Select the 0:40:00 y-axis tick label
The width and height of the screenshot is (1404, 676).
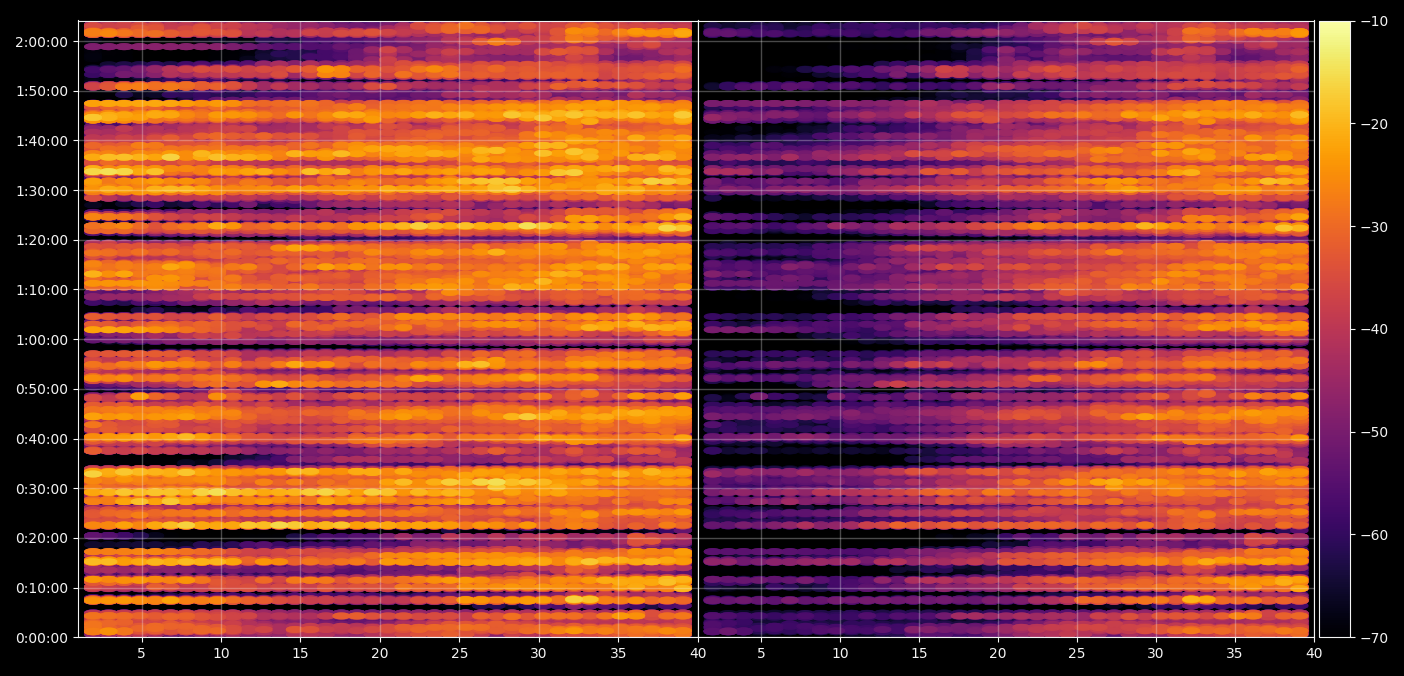(41, 439)
